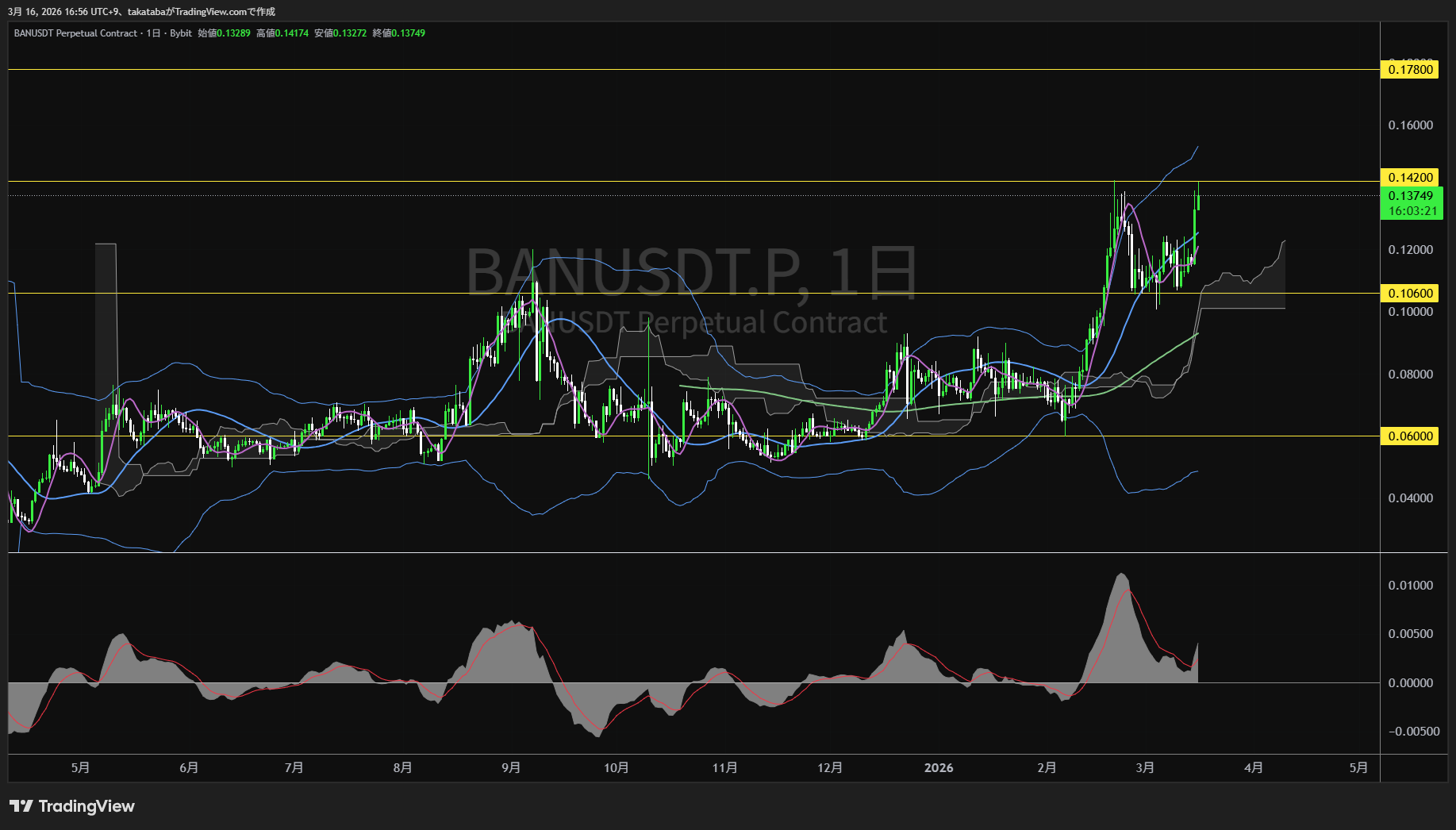Click the snapshot timestamp text at top left
The image size is (1456, 830).
[142, 12]
